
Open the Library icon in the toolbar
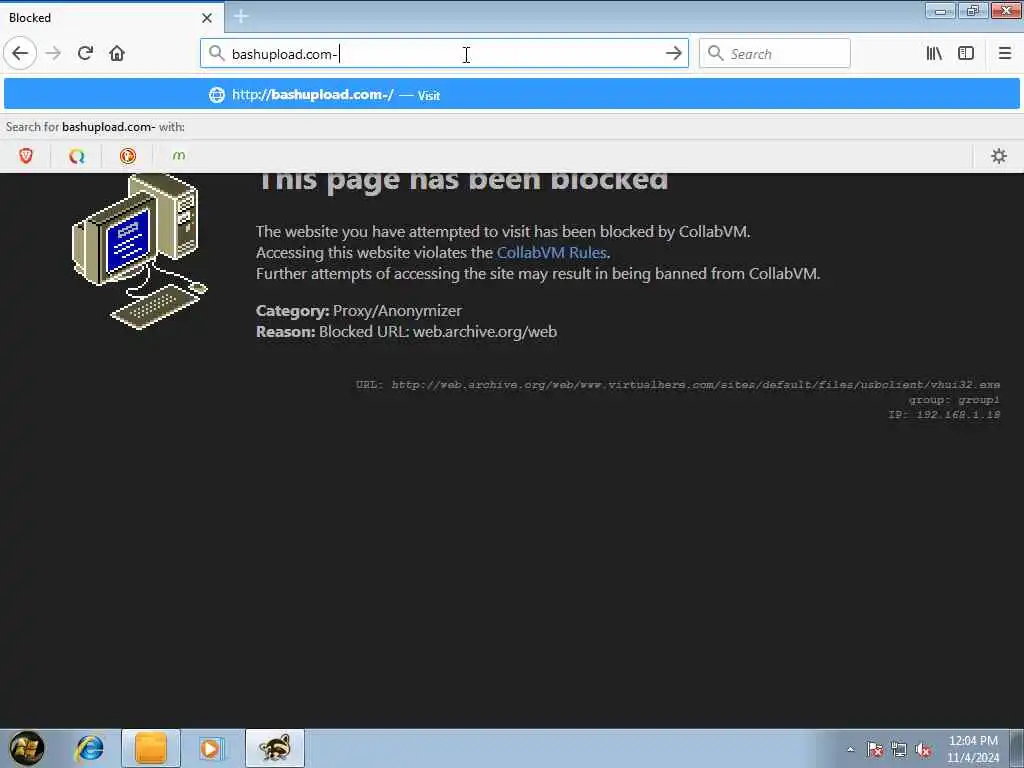934,54
